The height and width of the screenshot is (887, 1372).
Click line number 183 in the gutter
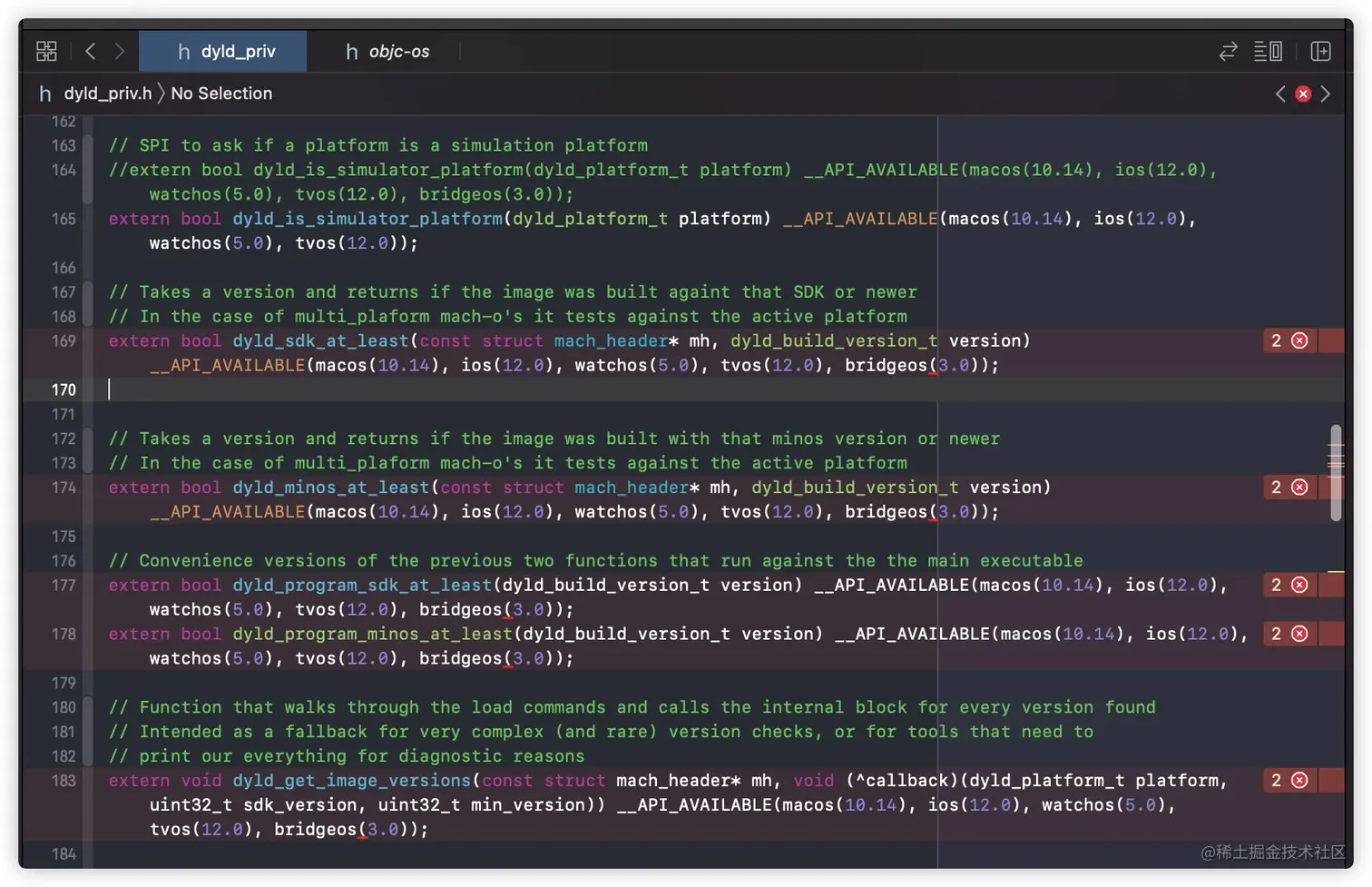64,780
